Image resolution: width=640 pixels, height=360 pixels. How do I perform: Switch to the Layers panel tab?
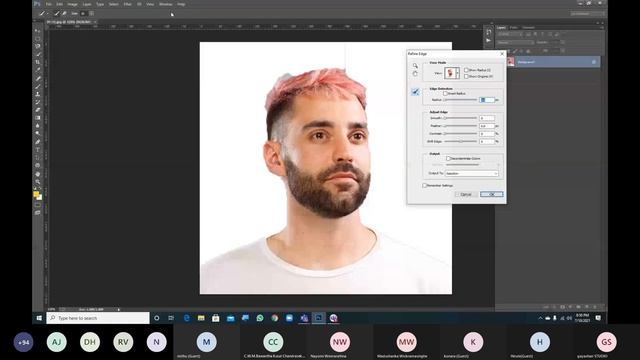[x=501, y=27]
